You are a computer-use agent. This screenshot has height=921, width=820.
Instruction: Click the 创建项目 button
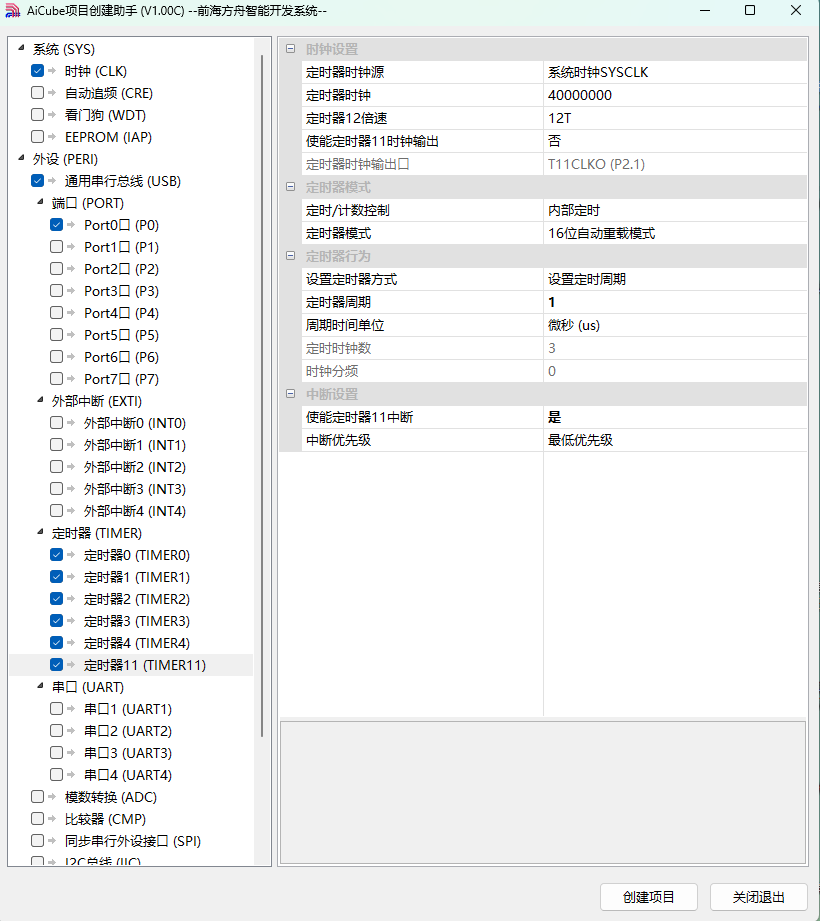[648, 897]
